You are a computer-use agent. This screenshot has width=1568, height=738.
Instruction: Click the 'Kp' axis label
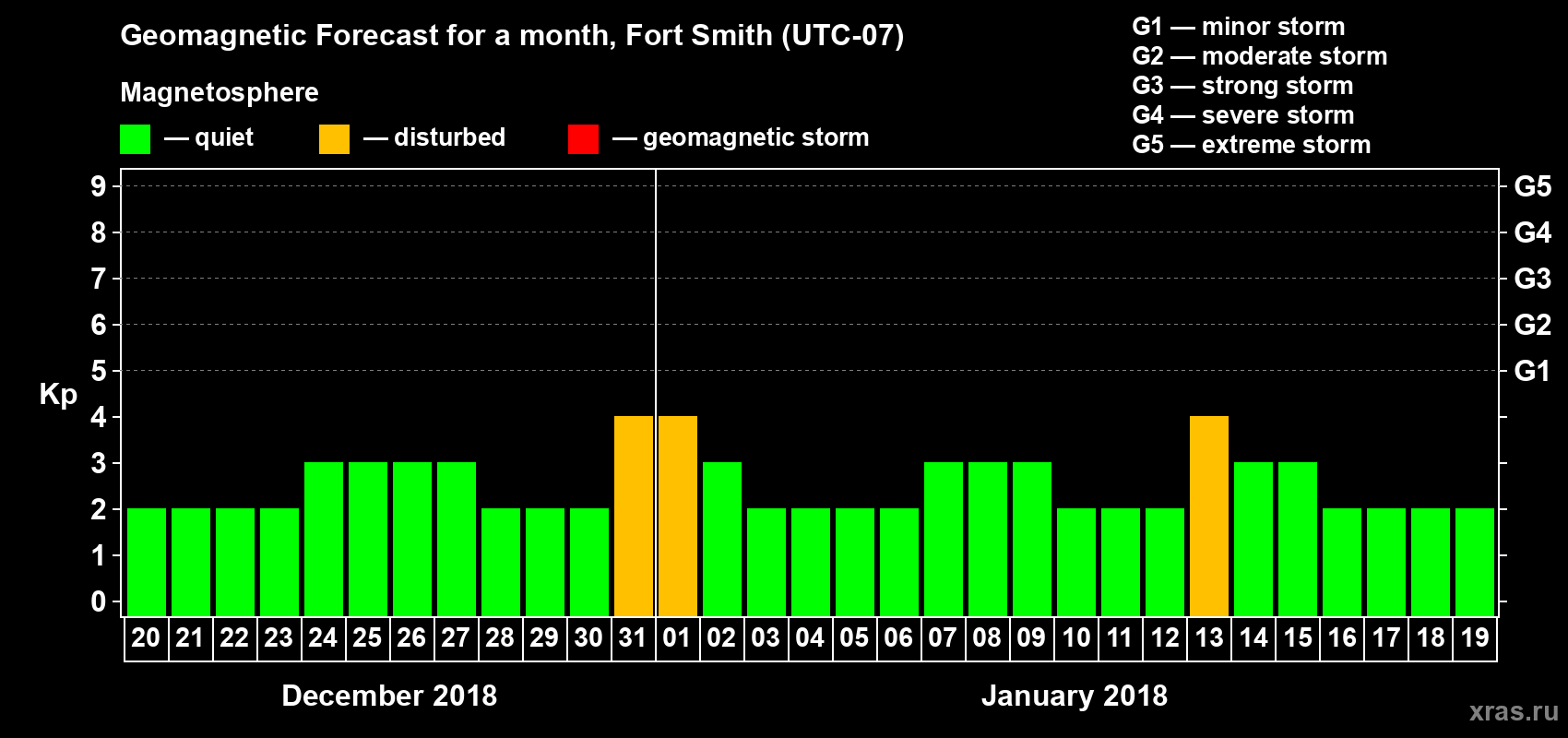(58, 395)
